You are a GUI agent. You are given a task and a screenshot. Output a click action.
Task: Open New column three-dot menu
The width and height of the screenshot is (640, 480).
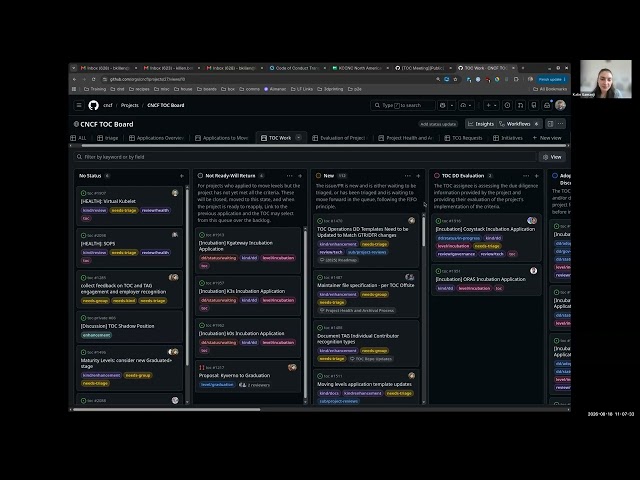click(407, 176)
